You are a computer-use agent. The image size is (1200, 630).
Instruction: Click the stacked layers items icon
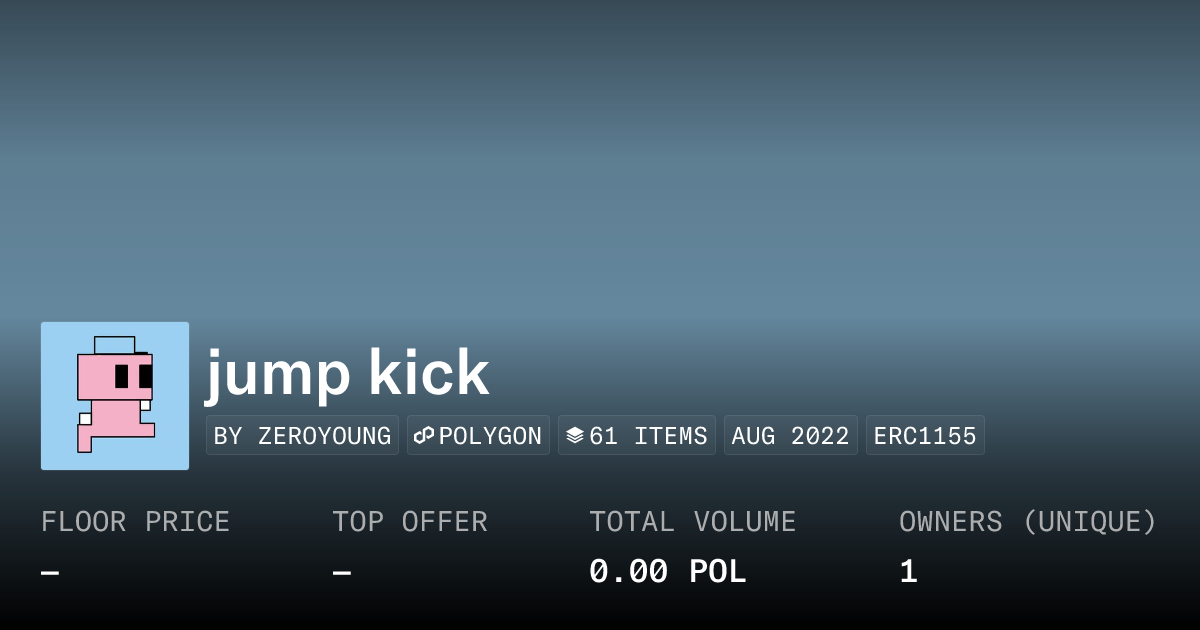point(574,436)
